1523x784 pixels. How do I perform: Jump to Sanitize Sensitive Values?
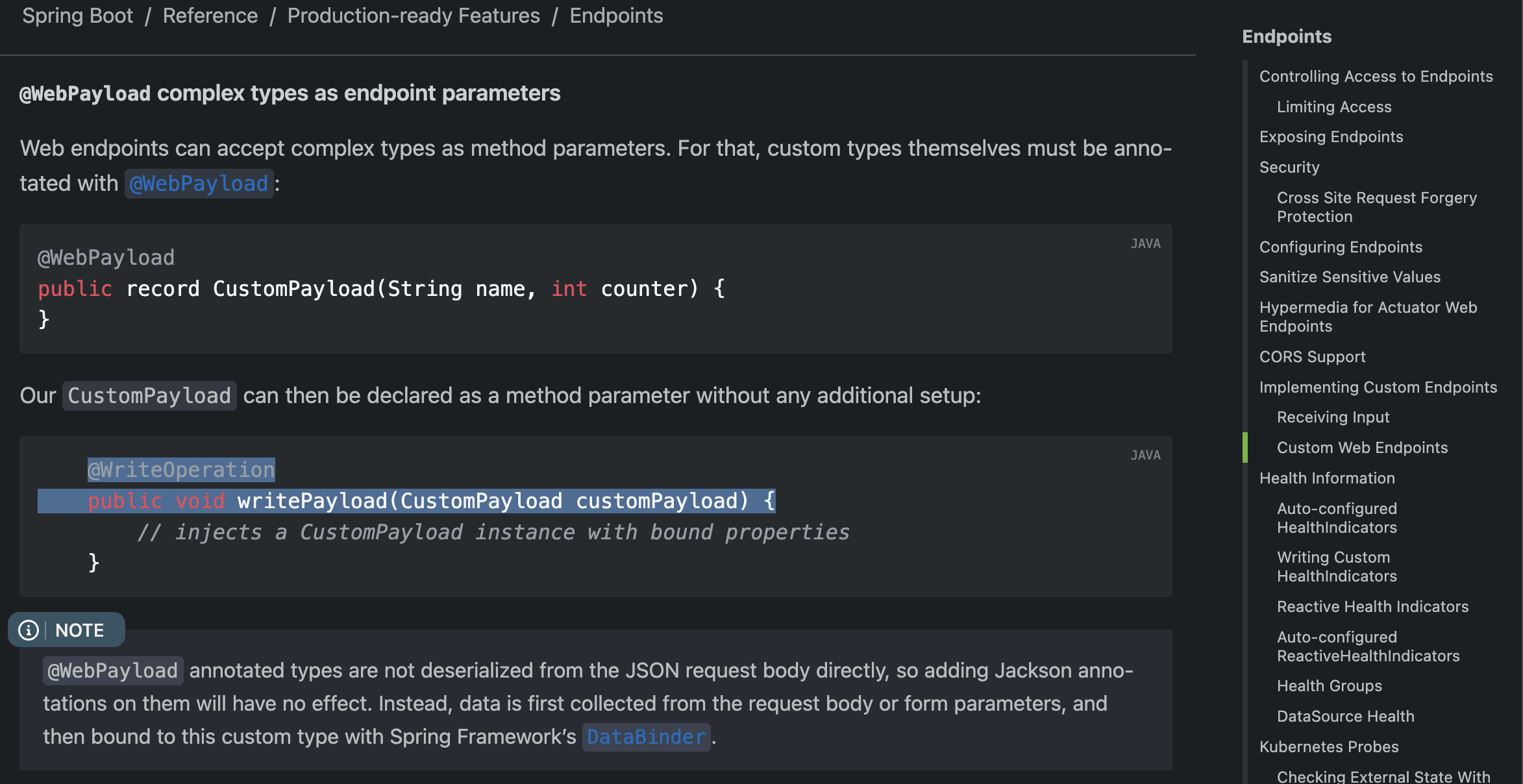[1349, 277]
